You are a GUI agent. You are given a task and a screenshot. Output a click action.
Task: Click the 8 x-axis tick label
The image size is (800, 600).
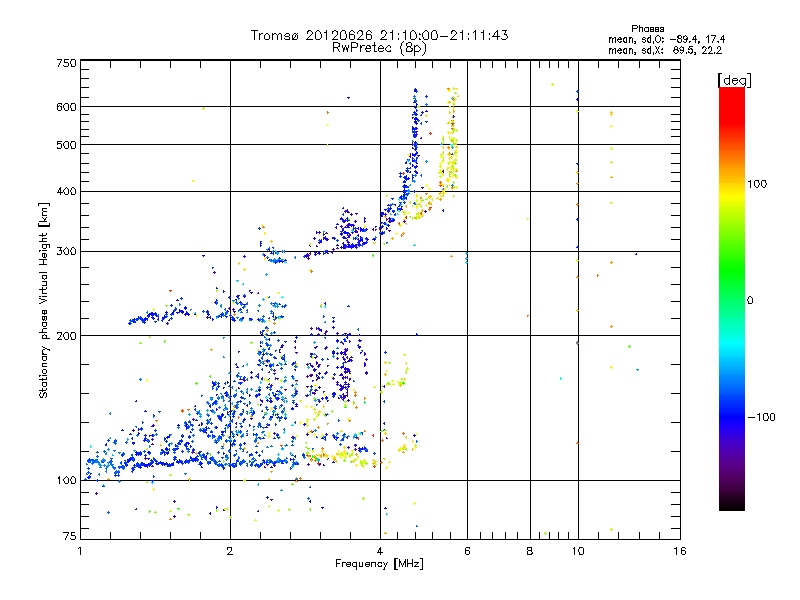click(530, 551)
